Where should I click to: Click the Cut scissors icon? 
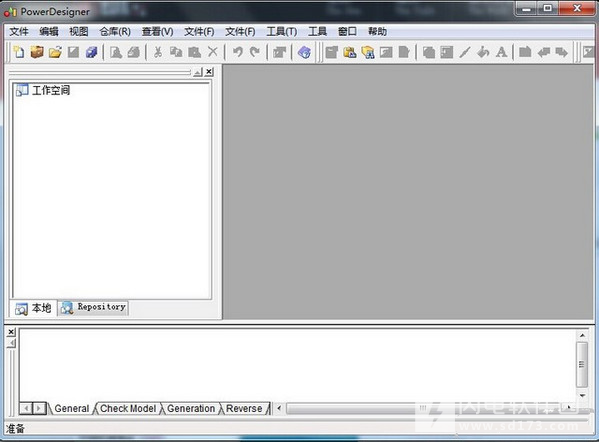coord(158,52)
